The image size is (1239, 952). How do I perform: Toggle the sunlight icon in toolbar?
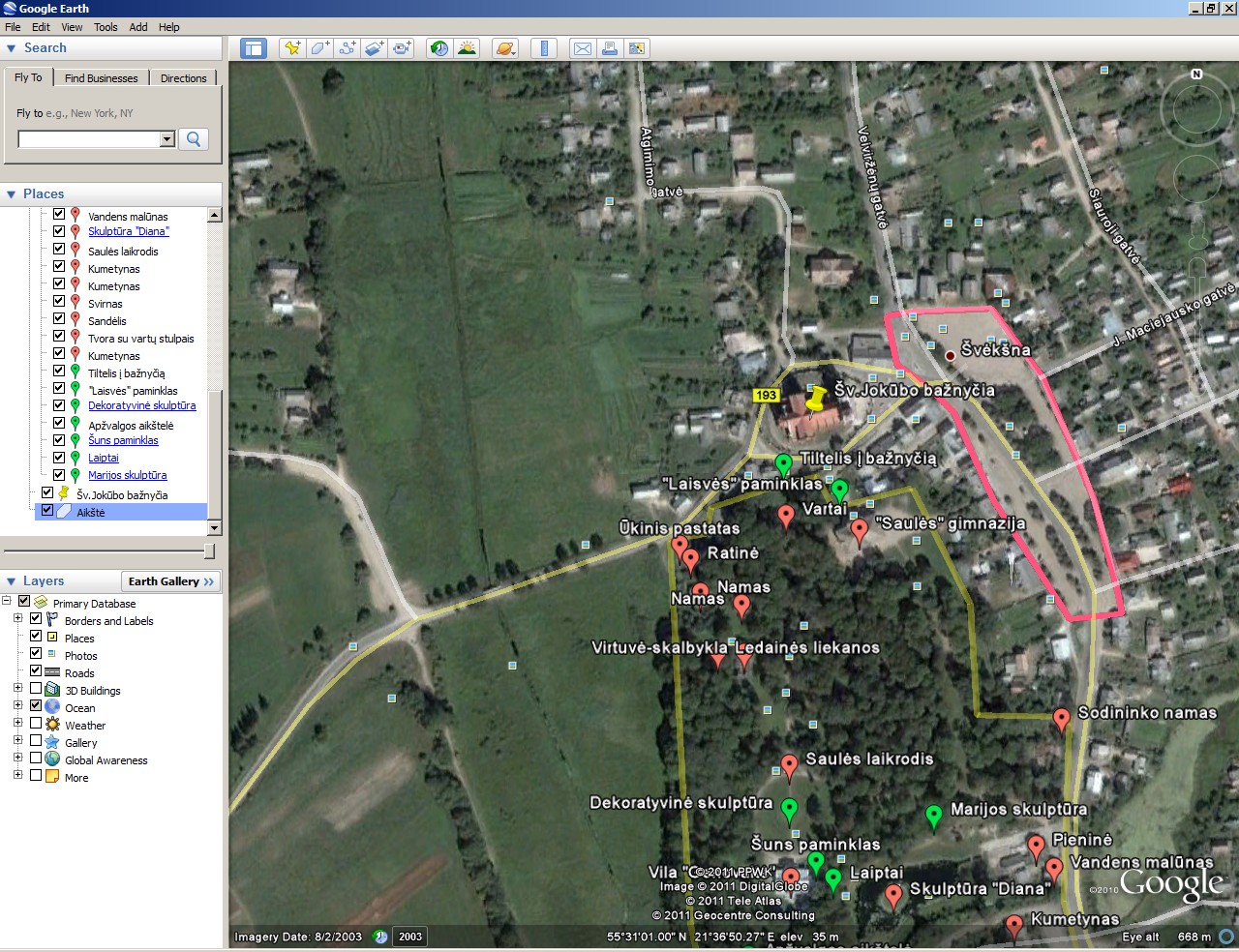(x=468, y=48)
